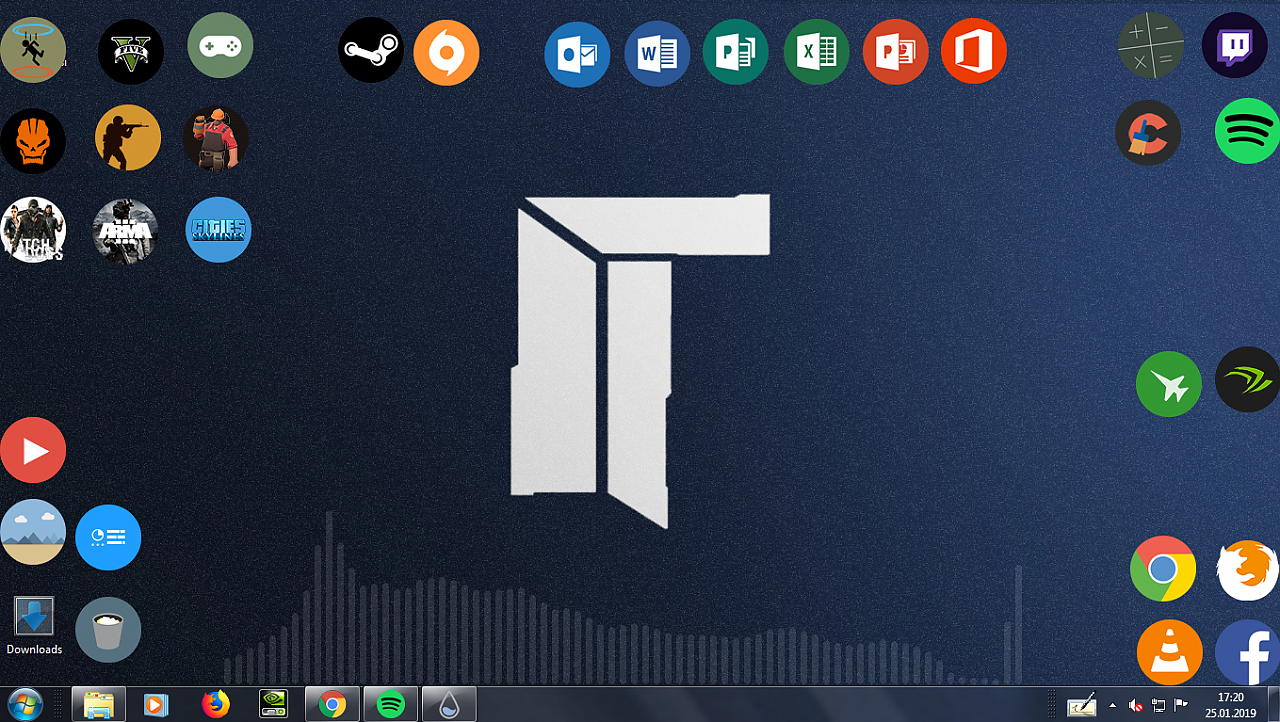Launch the purple Twitch icon

(1235, 45)
